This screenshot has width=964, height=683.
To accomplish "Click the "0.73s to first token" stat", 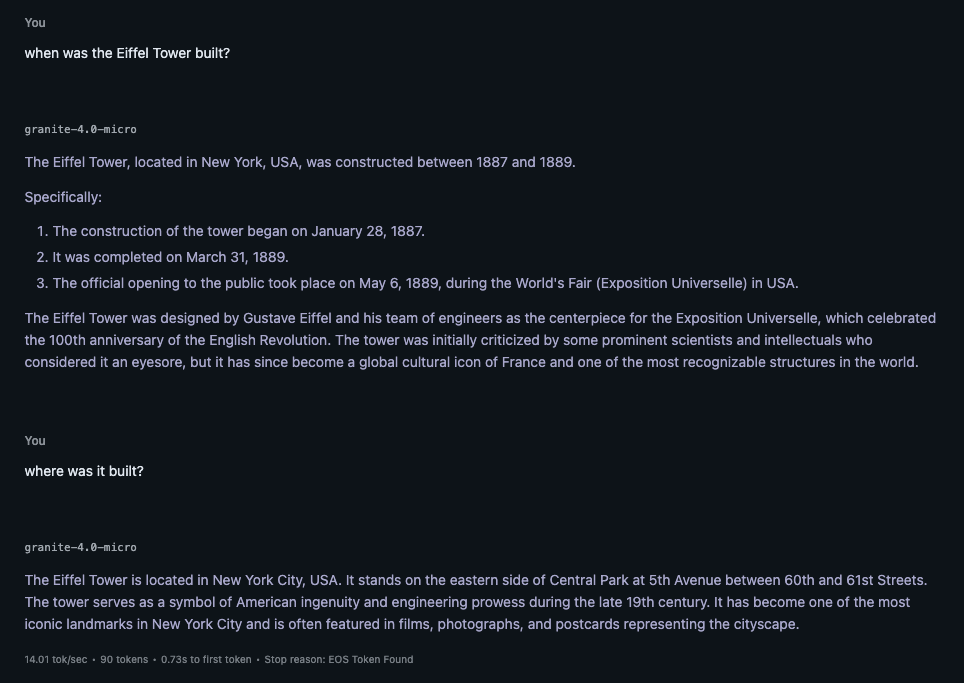I will [206, 659].
